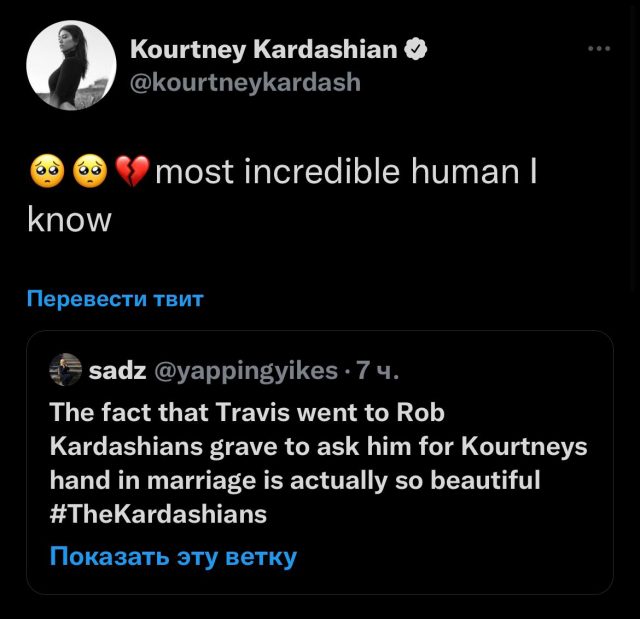Open the more options three-dot menu
Viewport: 640px width, 619px height.
pos(598,48)
